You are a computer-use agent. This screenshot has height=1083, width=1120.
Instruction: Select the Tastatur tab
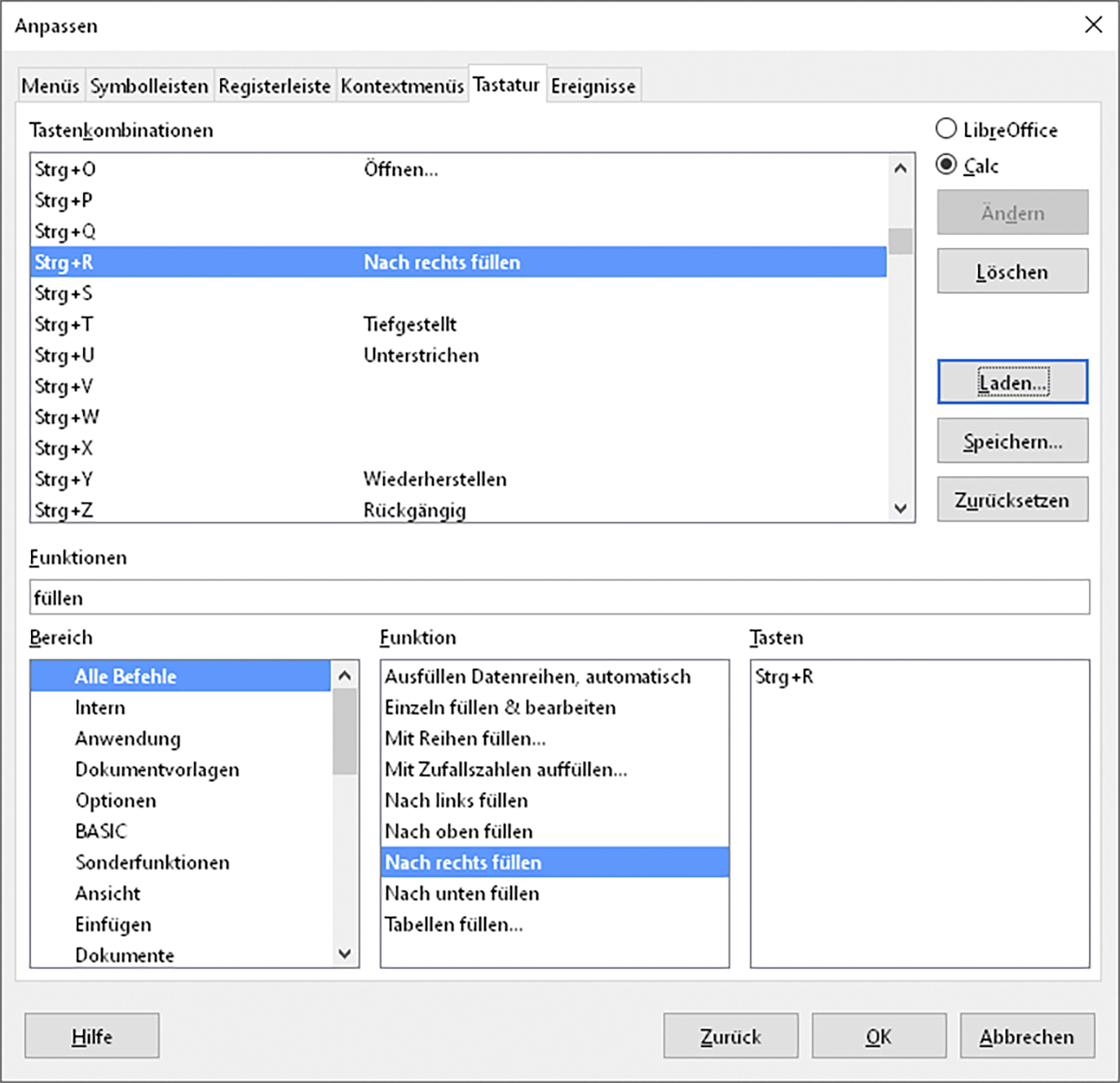506,84
